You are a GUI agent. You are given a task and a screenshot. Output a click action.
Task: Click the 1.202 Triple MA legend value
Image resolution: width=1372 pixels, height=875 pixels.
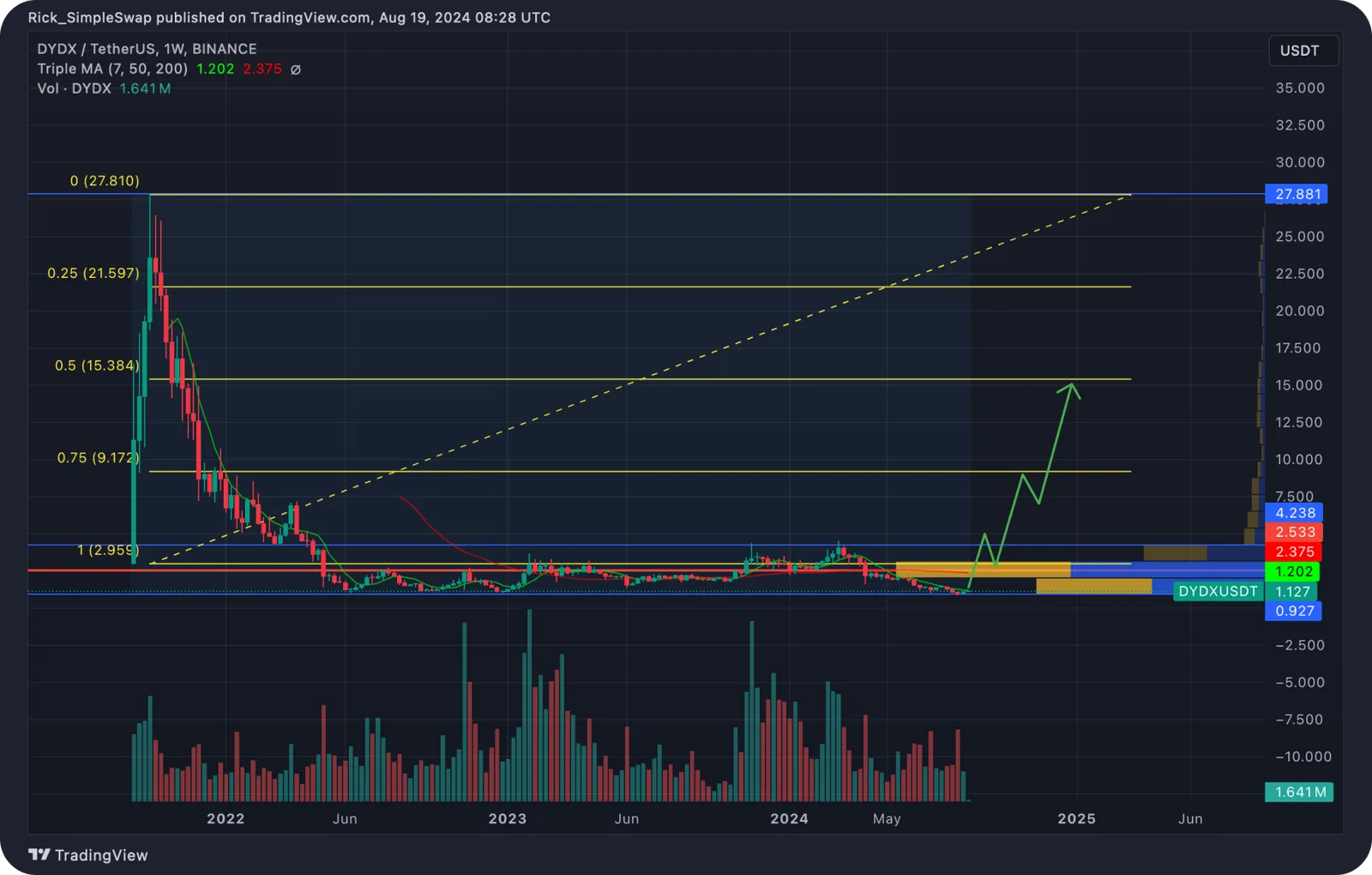pos(215,69)
